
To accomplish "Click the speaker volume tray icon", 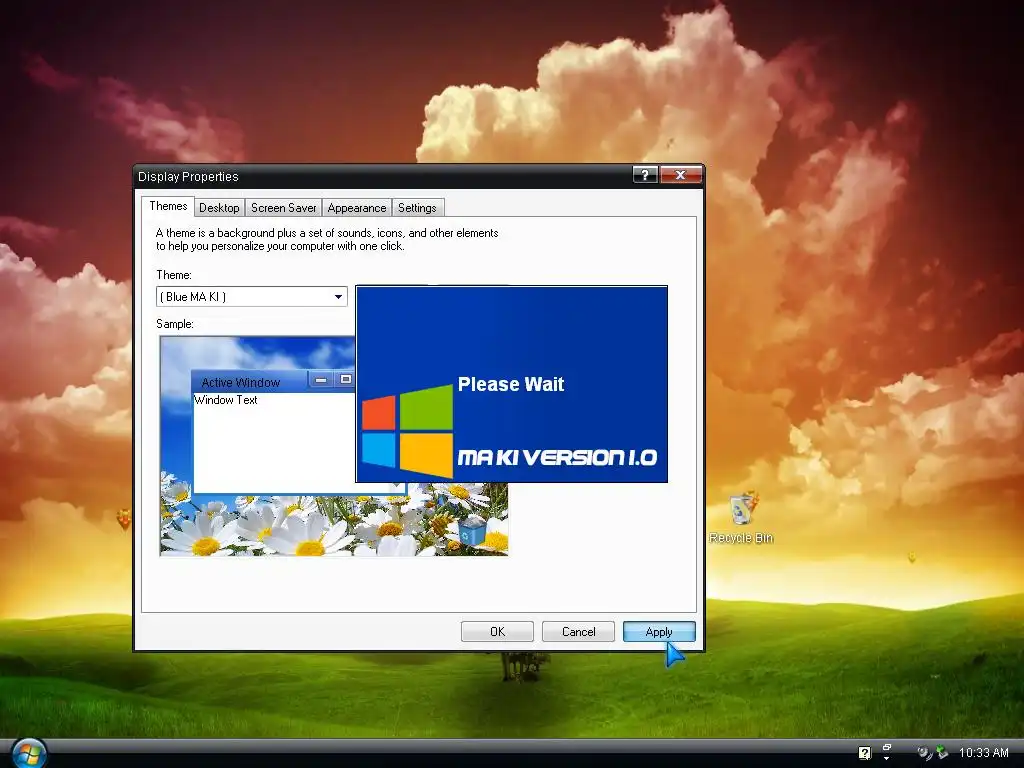I will pos(924,753).
